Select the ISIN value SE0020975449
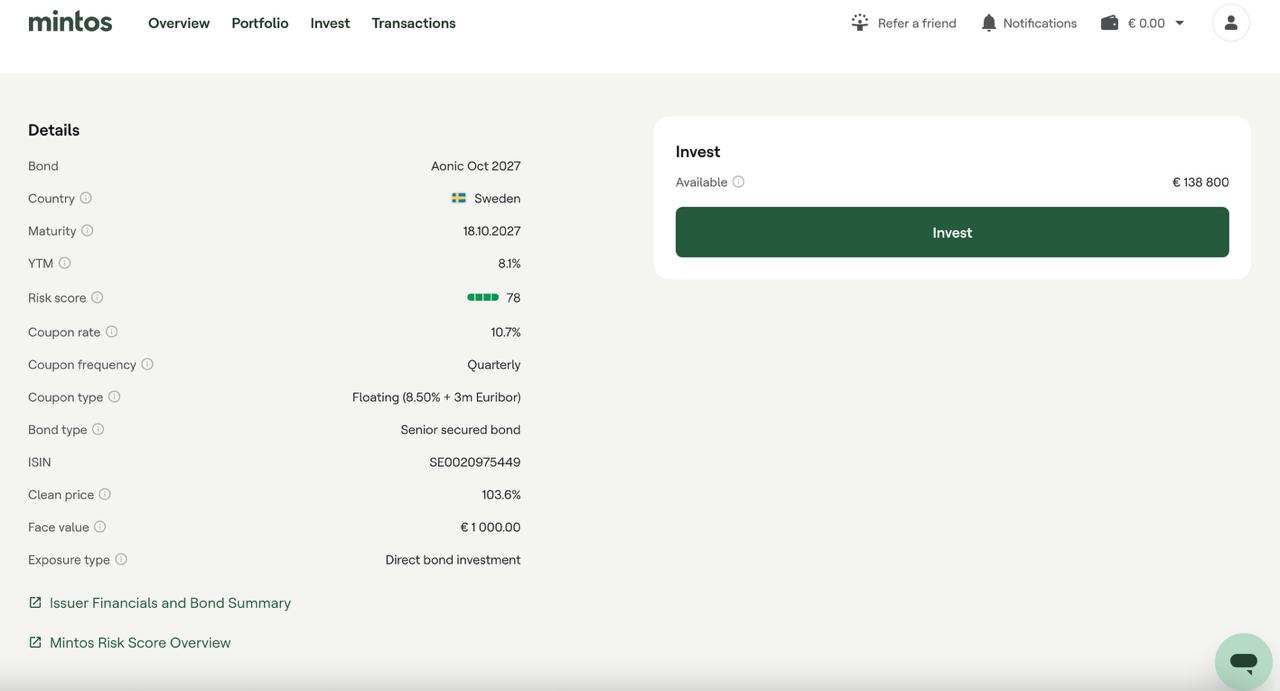The image size is (1280, 691). 475,462
